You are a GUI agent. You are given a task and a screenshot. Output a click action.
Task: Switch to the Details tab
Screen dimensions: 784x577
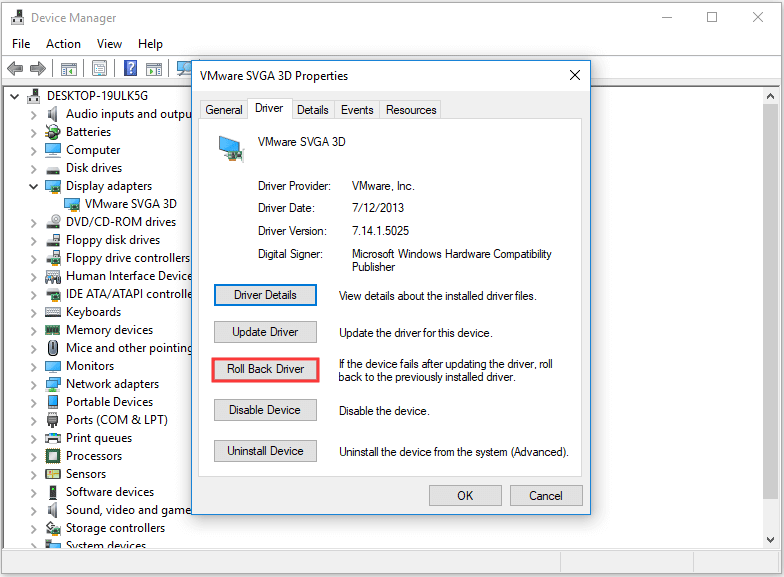[x=312, y=110]
